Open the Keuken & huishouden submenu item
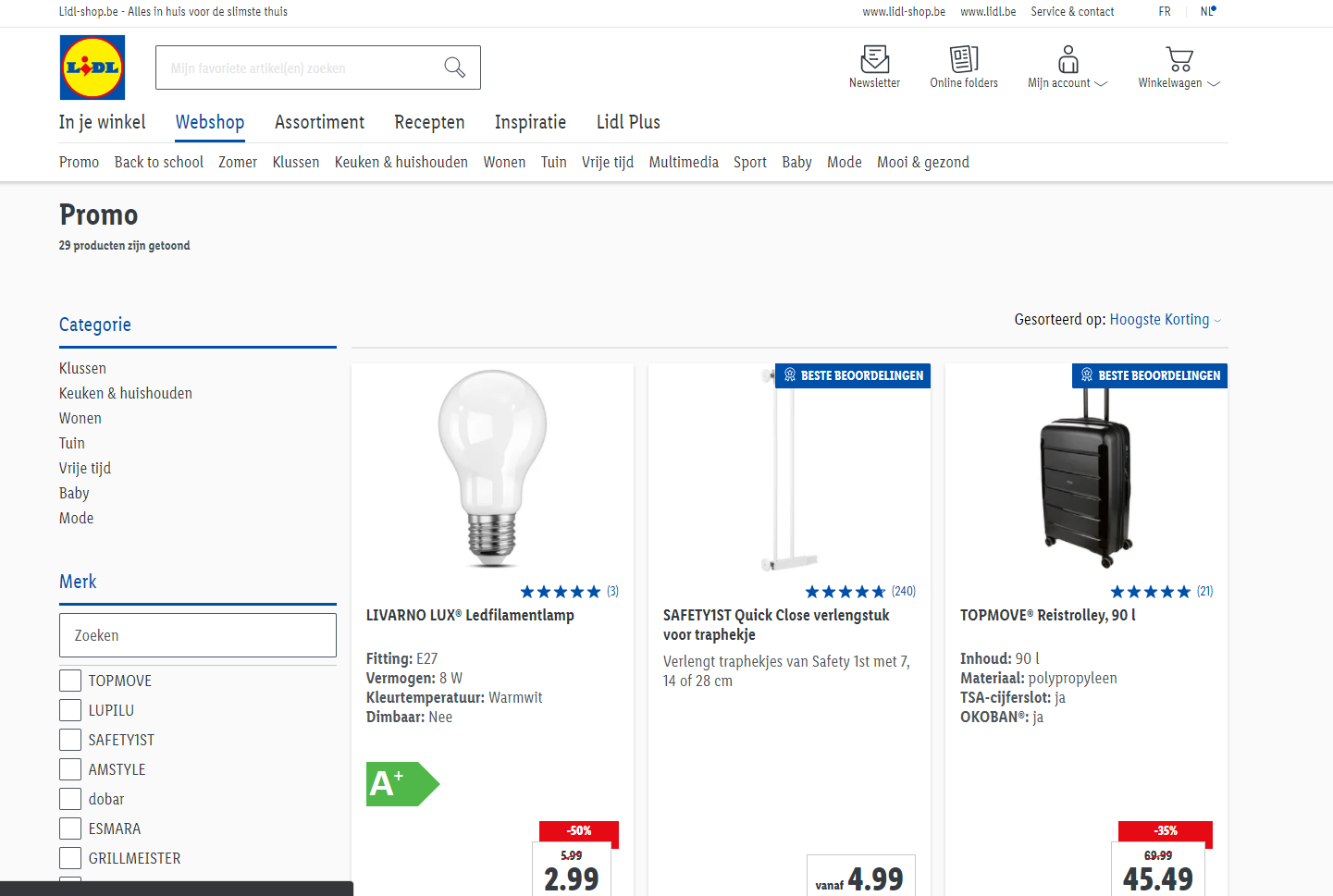The width and height of the screenshot is (1333, 896). pyautogui.click(x=401, y=163)
